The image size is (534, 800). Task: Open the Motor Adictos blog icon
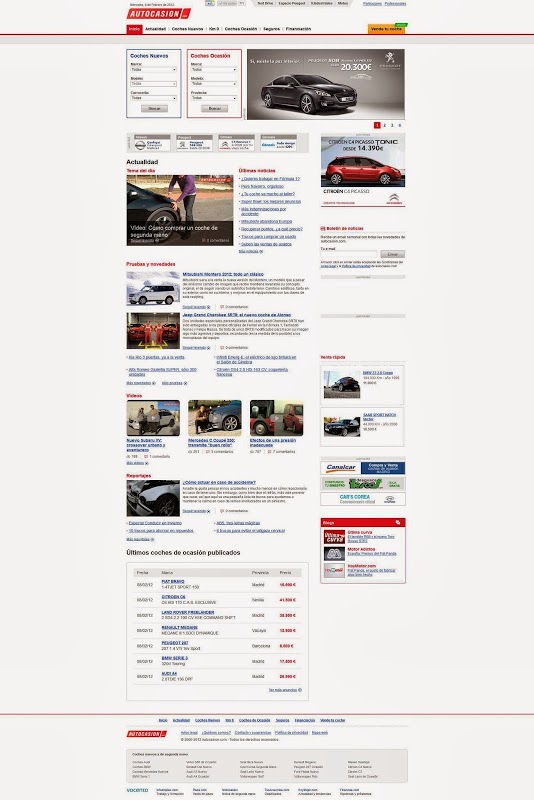tap(334, 554)
